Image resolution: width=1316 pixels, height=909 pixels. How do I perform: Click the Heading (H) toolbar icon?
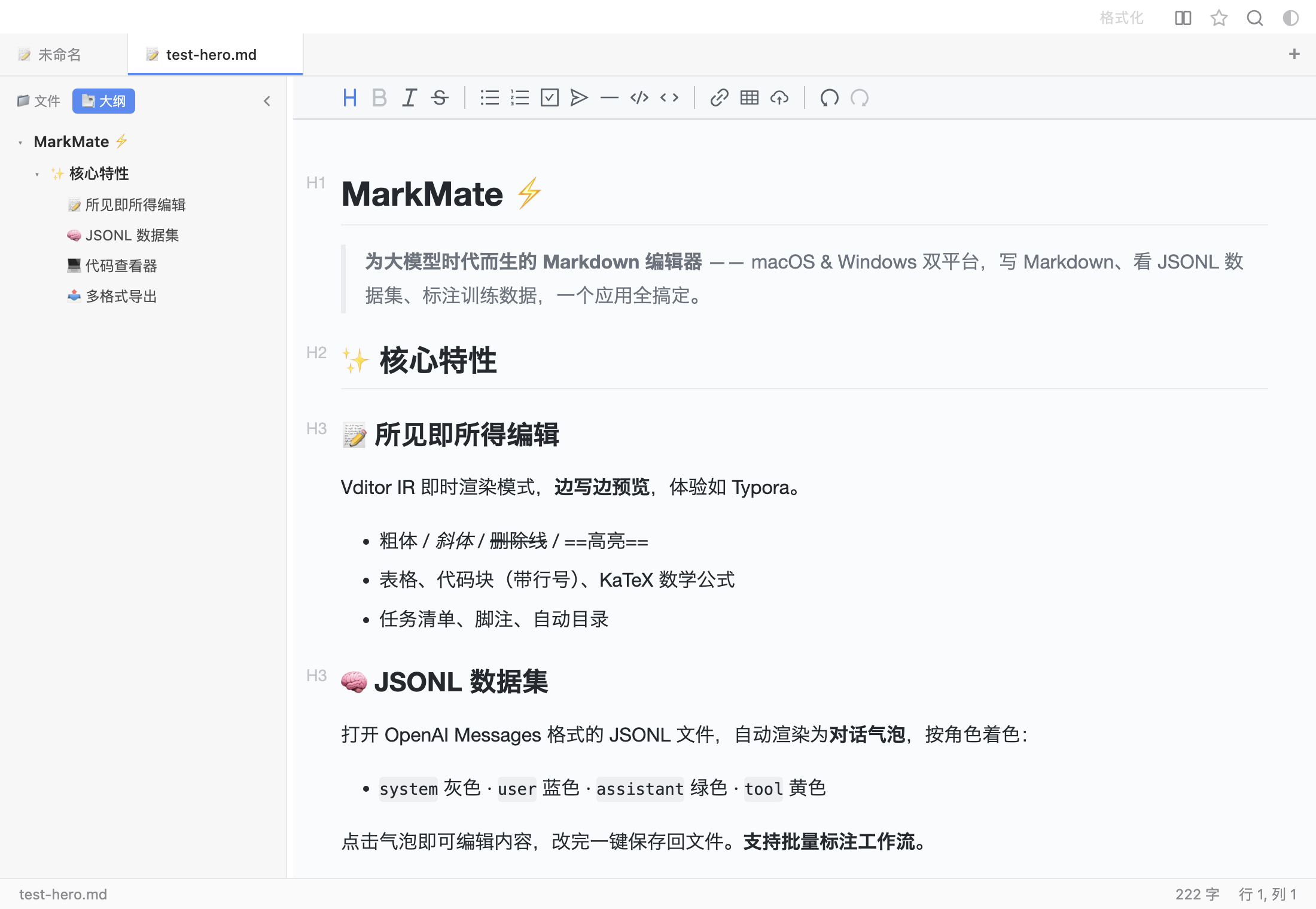click(350, 97)
